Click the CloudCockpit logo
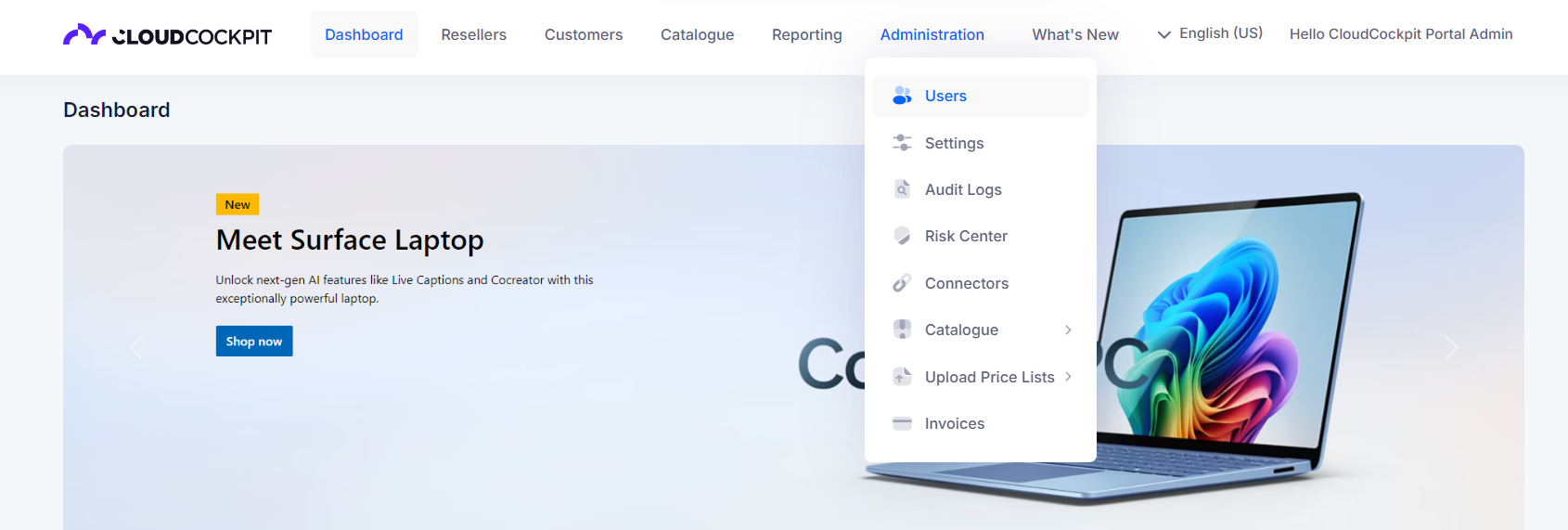The height and width of the screenshot is (530, 1568). (x=167, y=35)
